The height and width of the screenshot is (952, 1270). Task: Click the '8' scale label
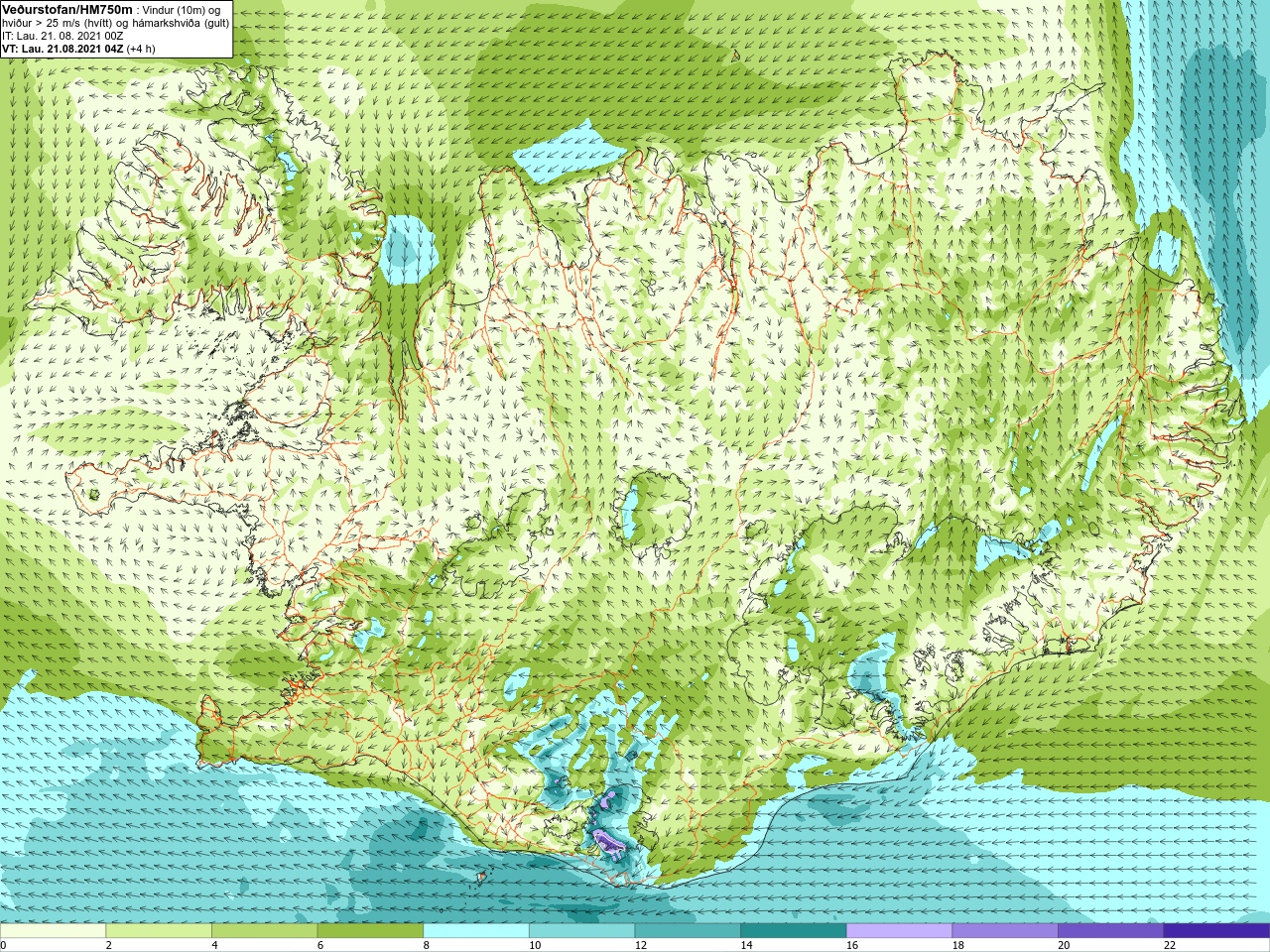pyautogui.click(x=427, y=945)
